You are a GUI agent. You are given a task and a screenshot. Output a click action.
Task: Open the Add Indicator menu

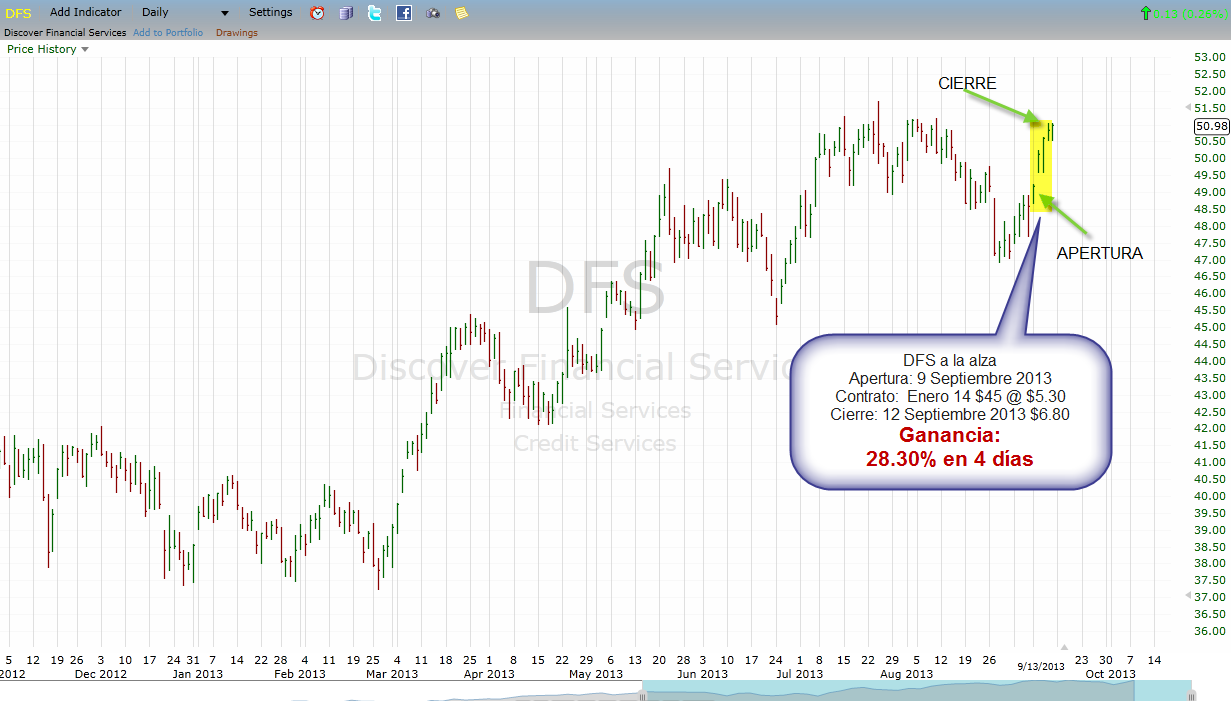(x=86, y=13)
